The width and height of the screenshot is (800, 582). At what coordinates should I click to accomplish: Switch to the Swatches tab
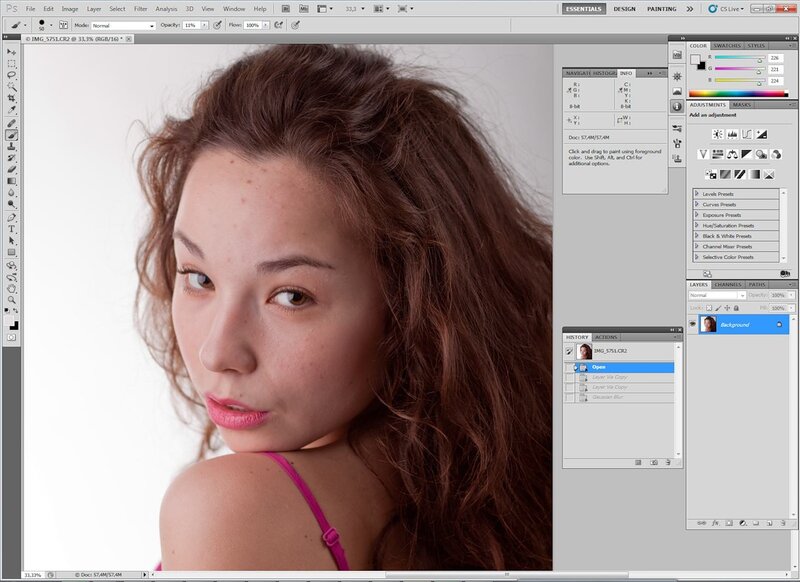[727, 46]
